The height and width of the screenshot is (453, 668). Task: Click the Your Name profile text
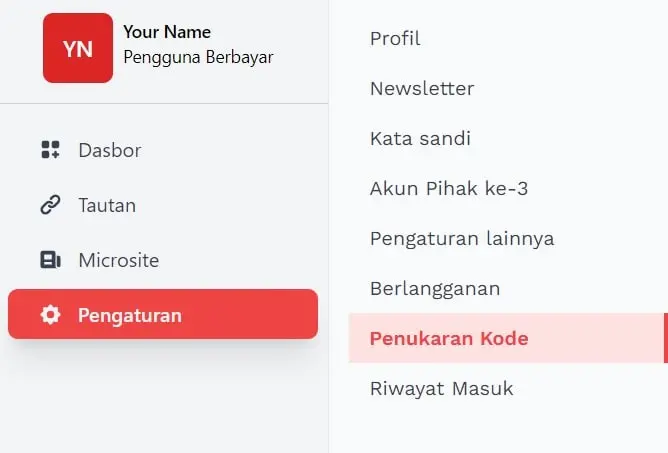pos(167,32)
